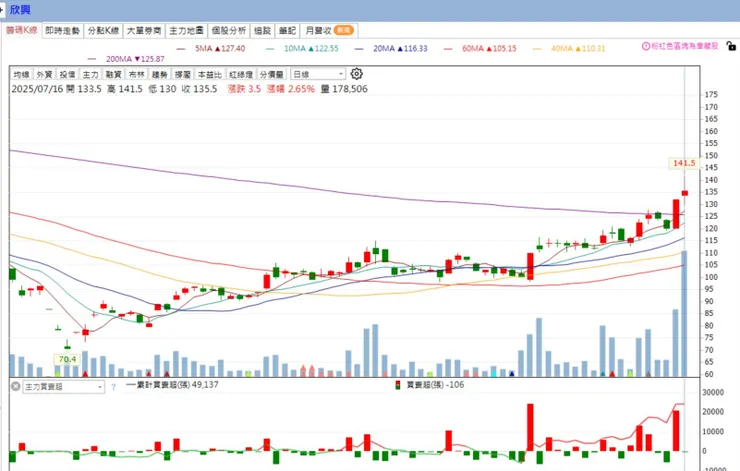Switch to the 分點K線 tab
Image resolution: width=740 pixels, height=471 pixels.
point(103,31)
